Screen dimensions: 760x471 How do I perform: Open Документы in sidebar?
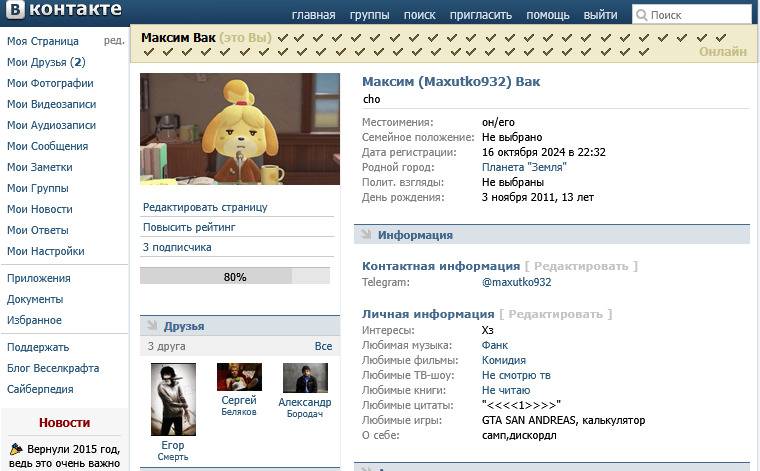[35, 299]
